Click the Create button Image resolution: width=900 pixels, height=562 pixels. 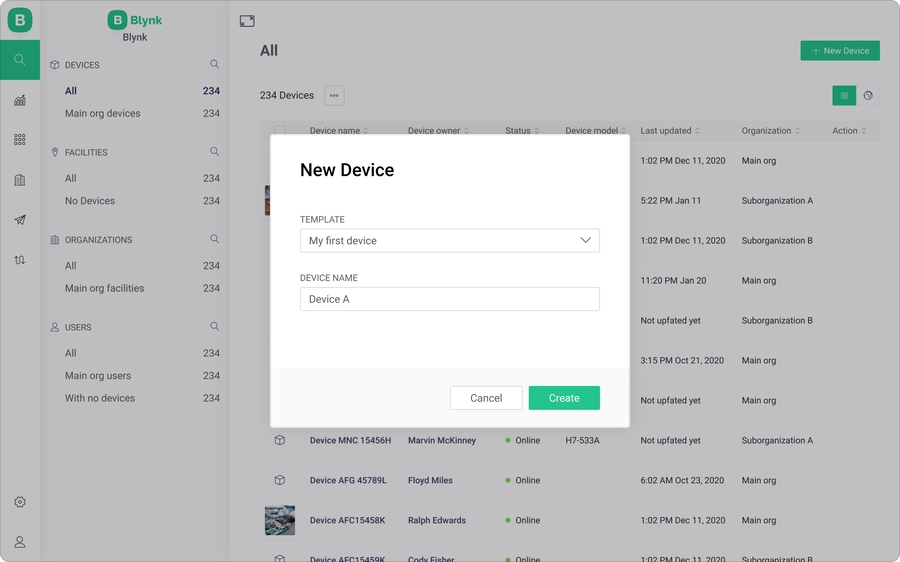point(564,398)
